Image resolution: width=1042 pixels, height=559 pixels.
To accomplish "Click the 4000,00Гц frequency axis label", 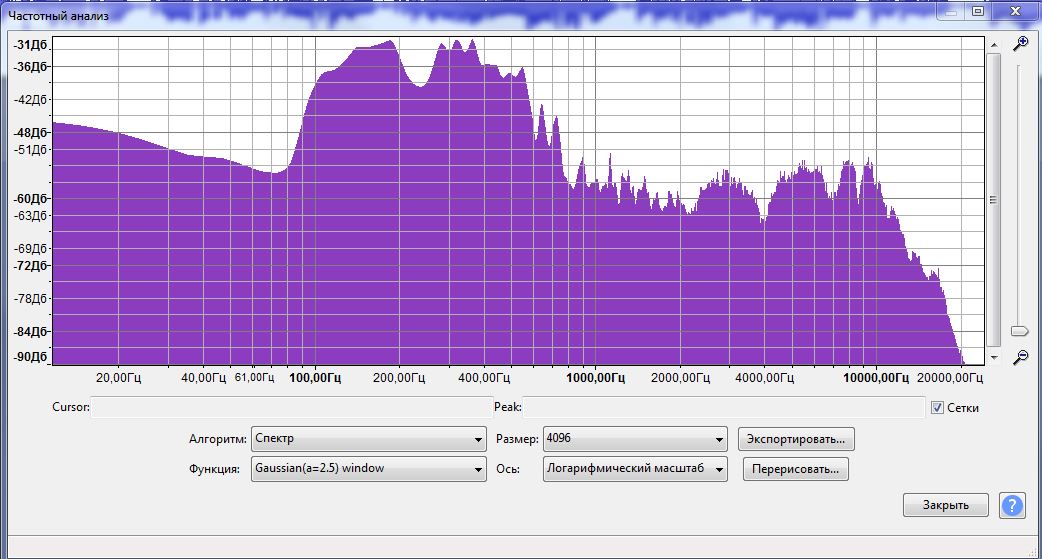I will [764, 378].
